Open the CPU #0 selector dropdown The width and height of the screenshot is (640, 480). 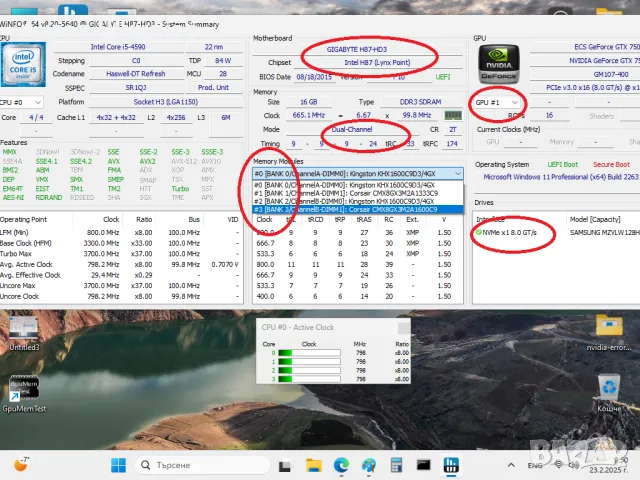click(22, 102)
